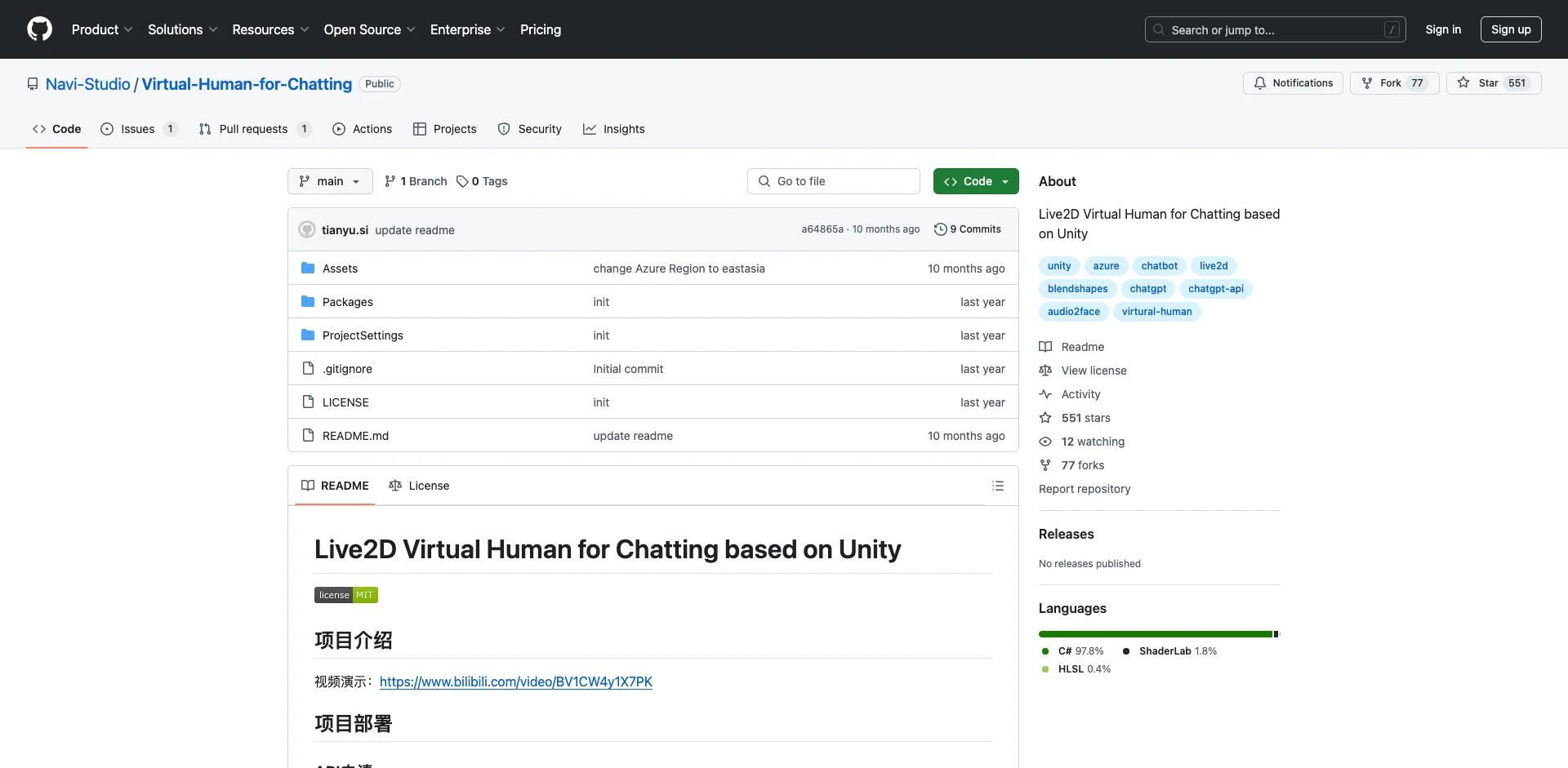Click the .gitignore file icon
The height and width of the screenshot is (768, 1568).
[308, 369]
